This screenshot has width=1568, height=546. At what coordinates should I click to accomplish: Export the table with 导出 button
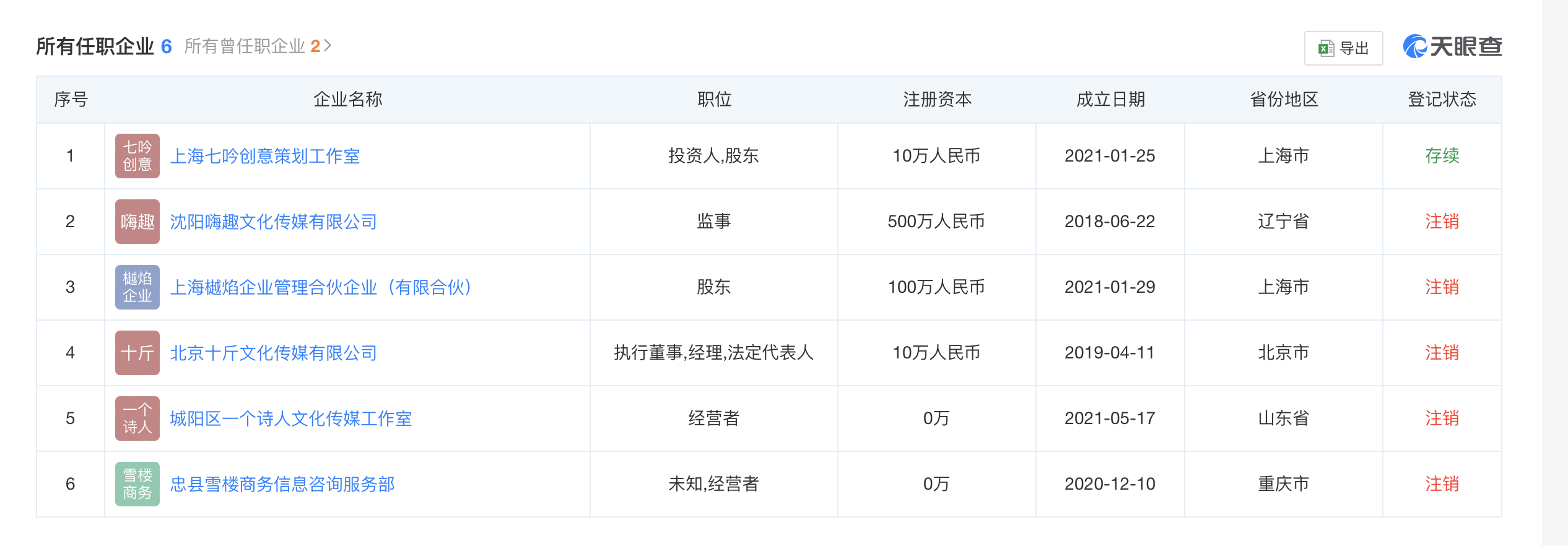[x=1343, y=48]
